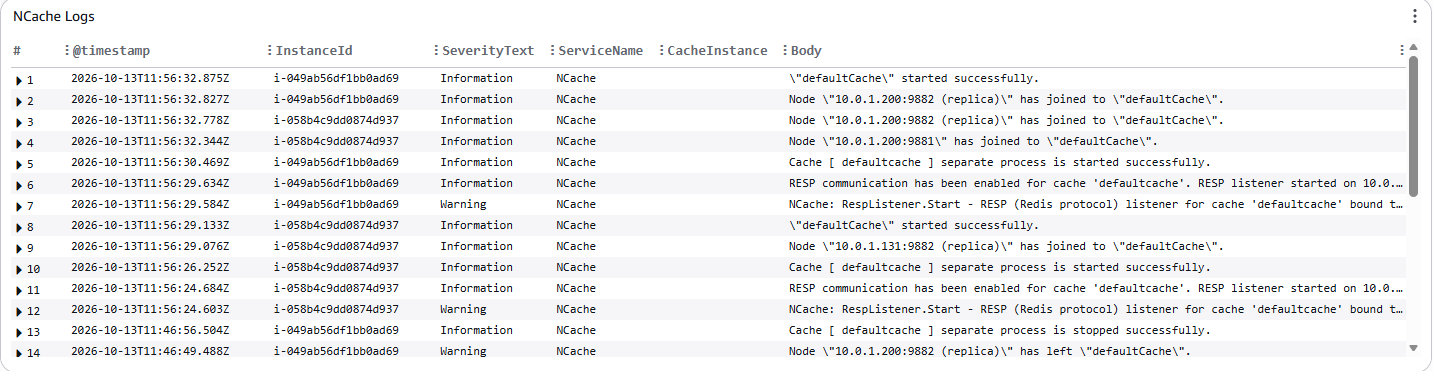The width and height of the screenshot is (1433, 371).
Task: Select timestamp 2026-10-13T11:46:49.488Z
Action: (x=150, y=352)
